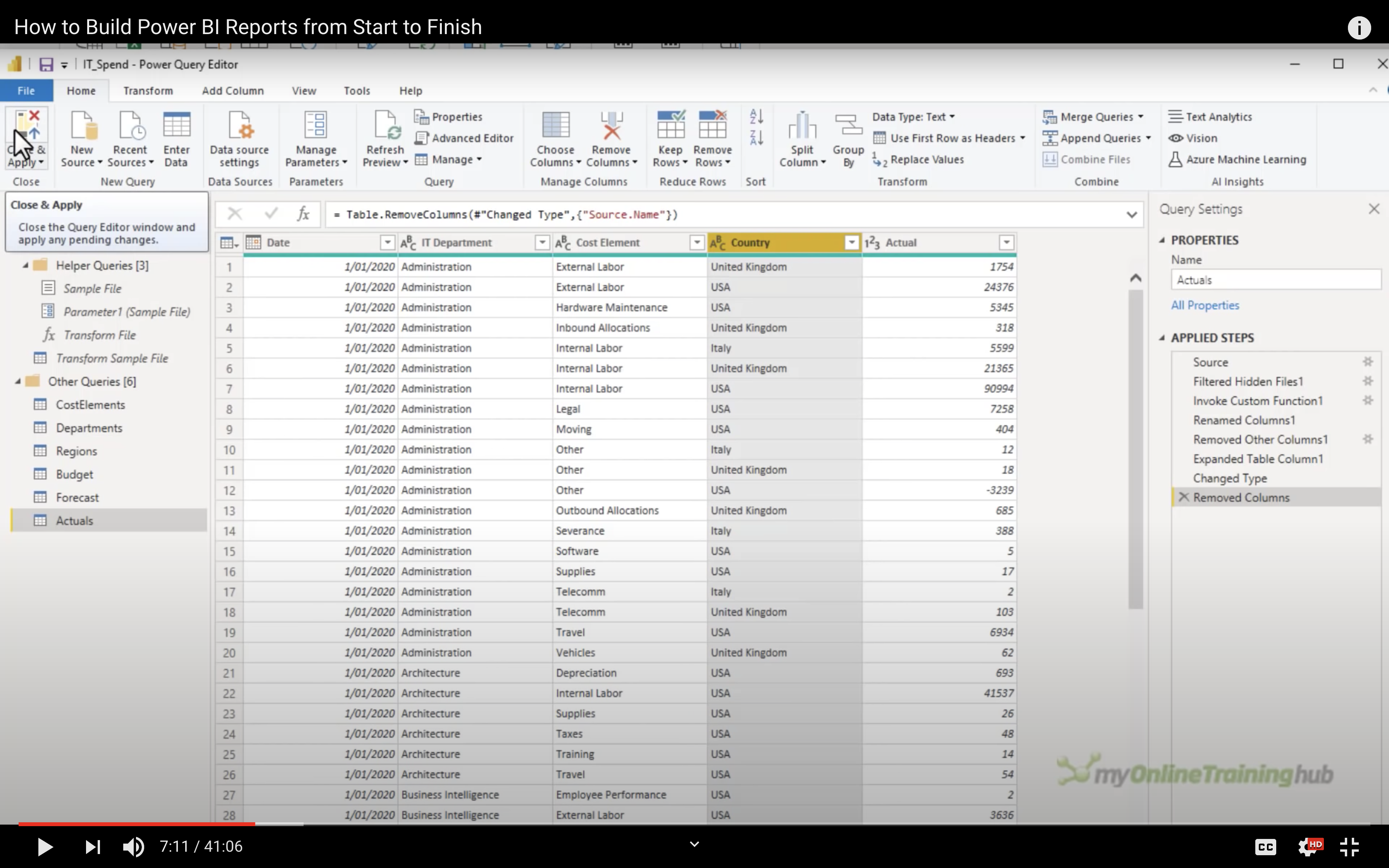Select the Budget query

(74, 475)
